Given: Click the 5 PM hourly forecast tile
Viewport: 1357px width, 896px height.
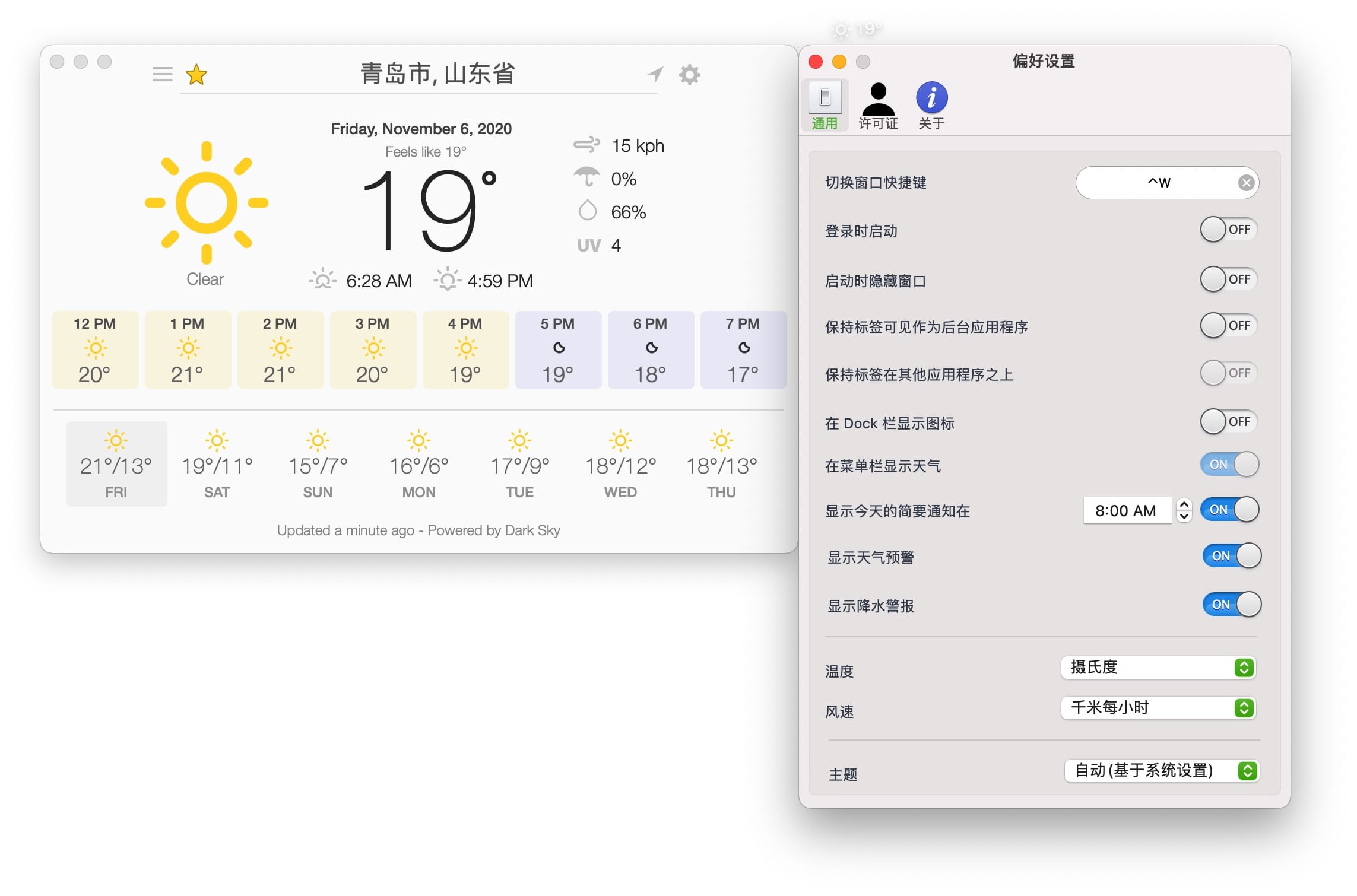Looking at the screenshot, I should coord(558,350).
